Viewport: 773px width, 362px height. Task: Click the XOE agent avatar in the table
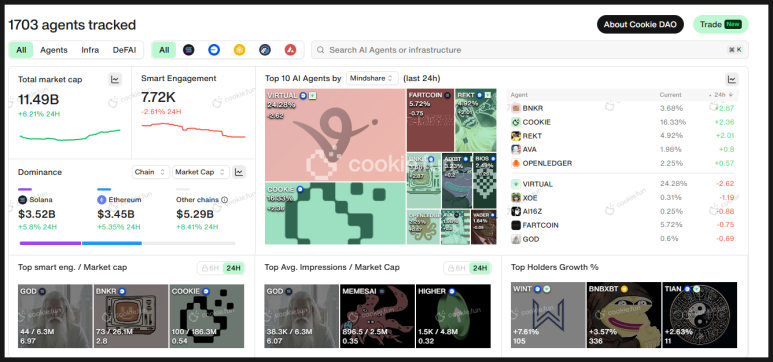coord(516,198)
